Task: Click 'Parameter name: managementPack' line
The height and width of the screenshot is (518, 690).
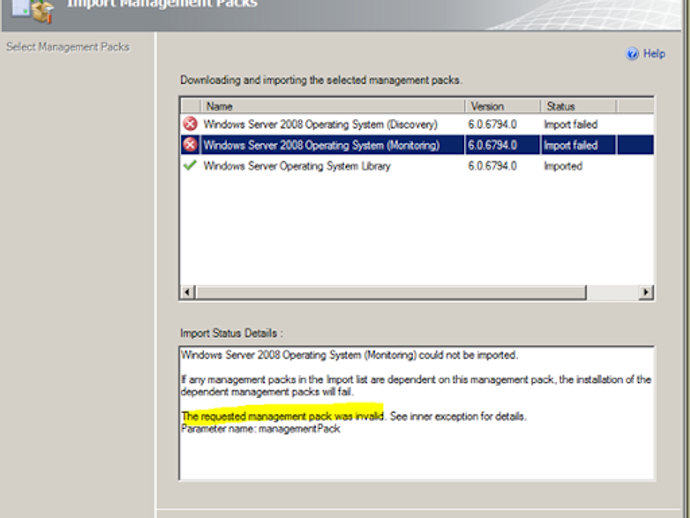Action: pyautogui.click(x=261, y=429)
